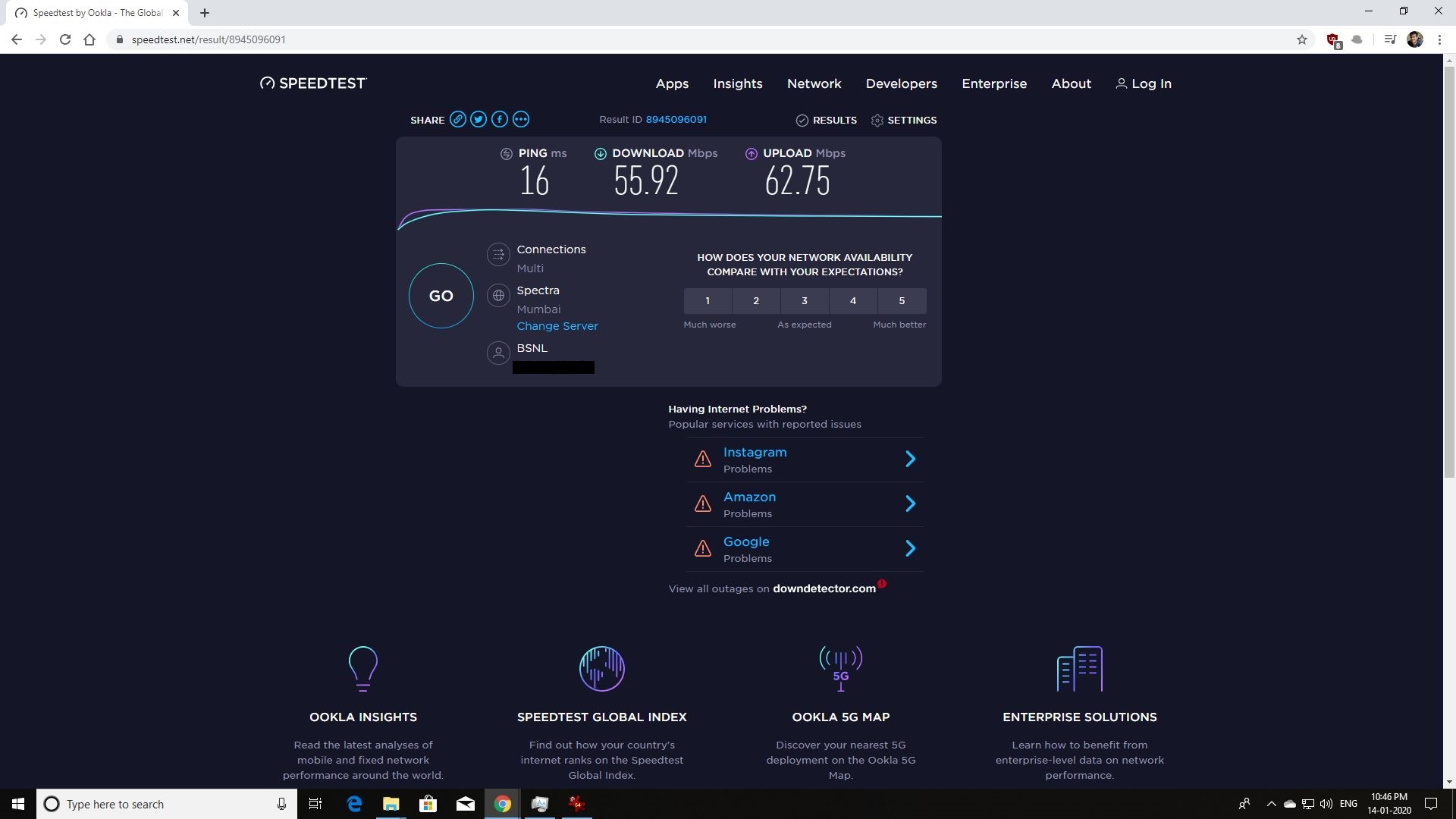Open the Insights menu item
This screenshot has height=819, width=1456.
click(x=737, y=83)
